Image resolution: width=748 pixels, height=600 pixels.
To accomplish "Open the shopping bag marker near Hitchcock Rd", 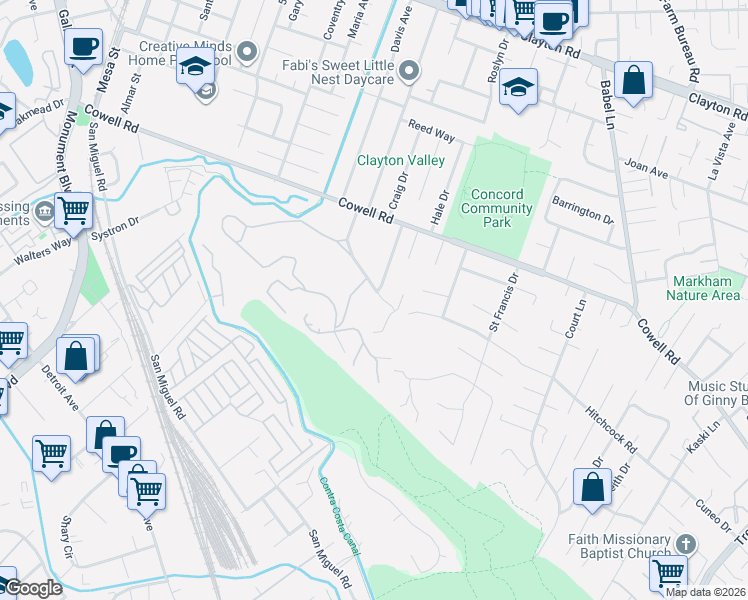I will point(592,490).
